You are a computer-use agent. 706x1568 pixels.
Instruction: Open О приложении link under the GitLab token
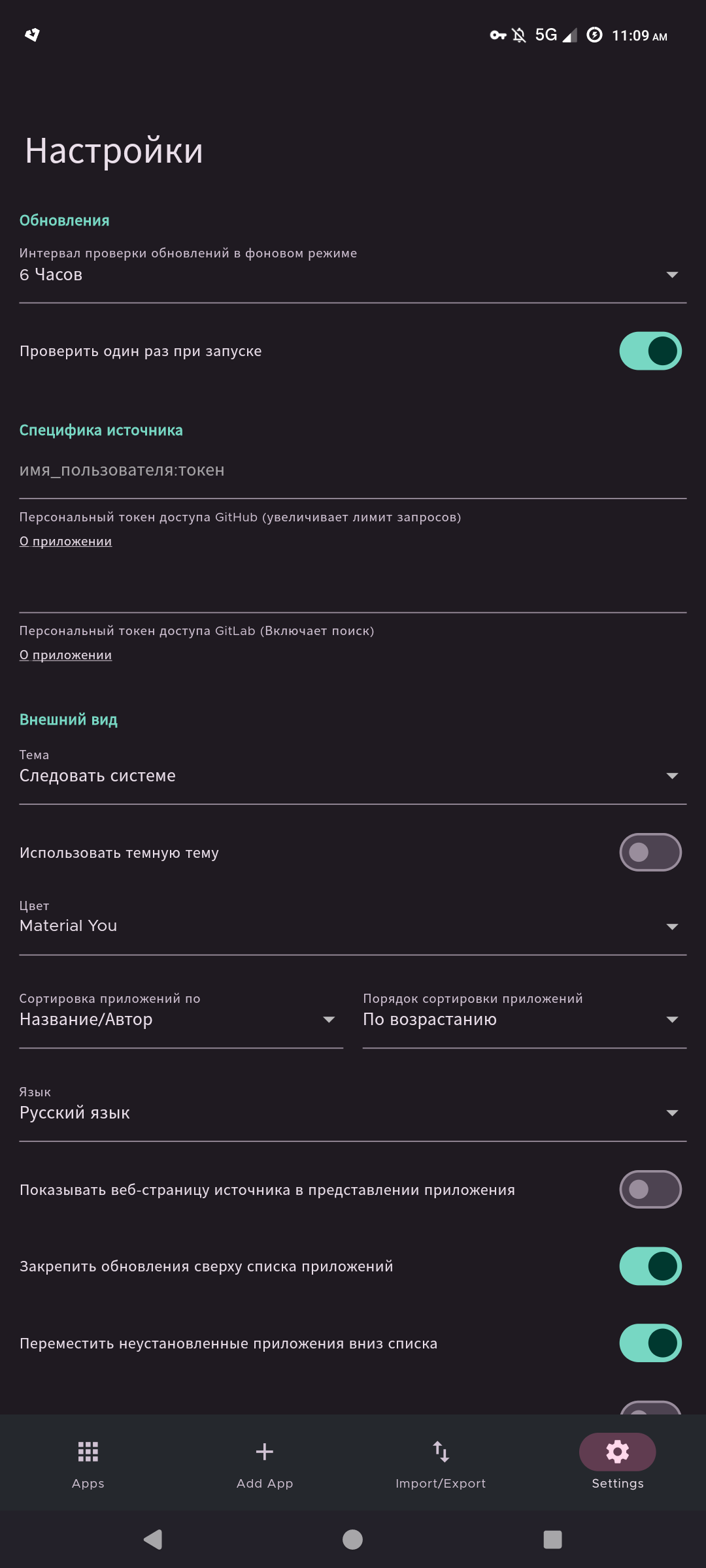(65, 655)
